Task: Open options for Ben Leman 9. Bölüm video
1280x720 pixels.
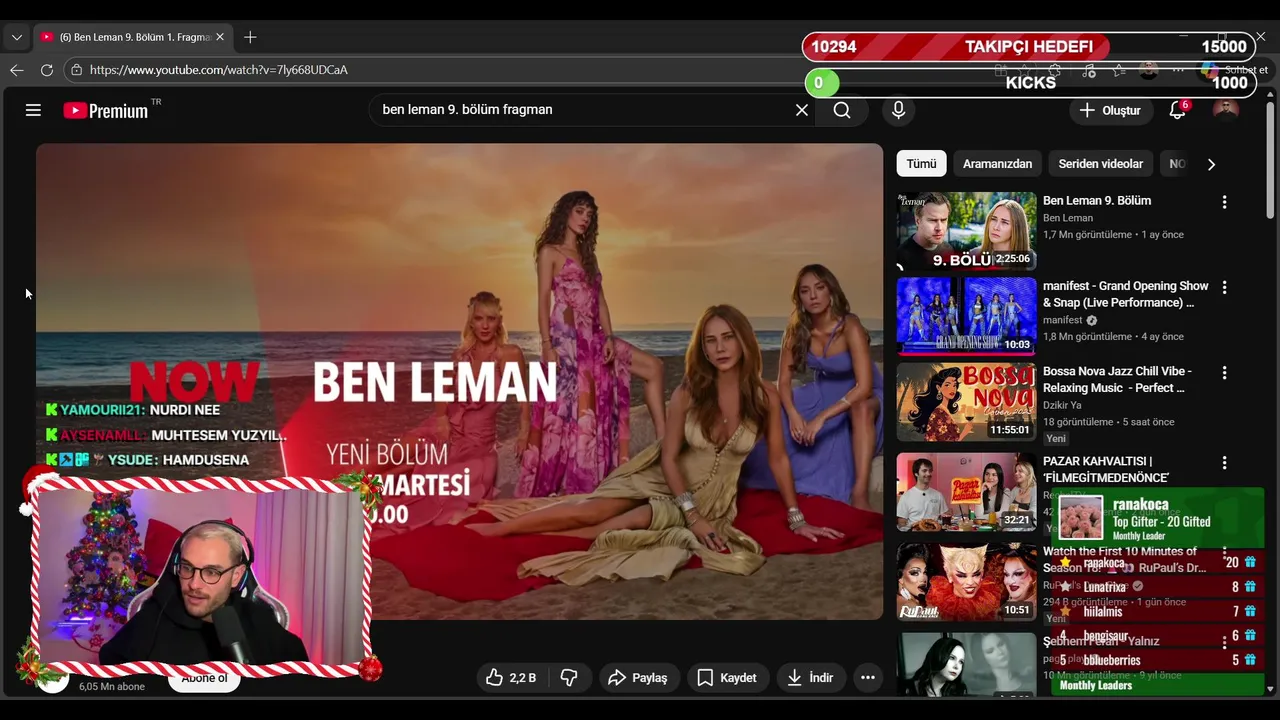Action: pos(1224,202)
